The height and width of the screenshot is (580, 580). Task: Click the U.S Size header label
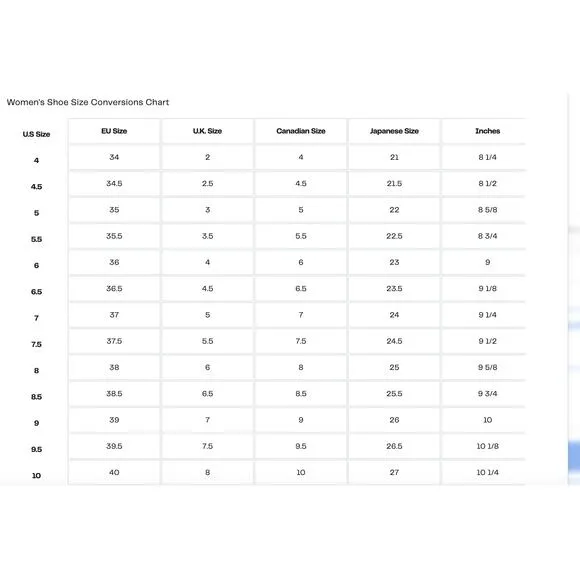36,134
